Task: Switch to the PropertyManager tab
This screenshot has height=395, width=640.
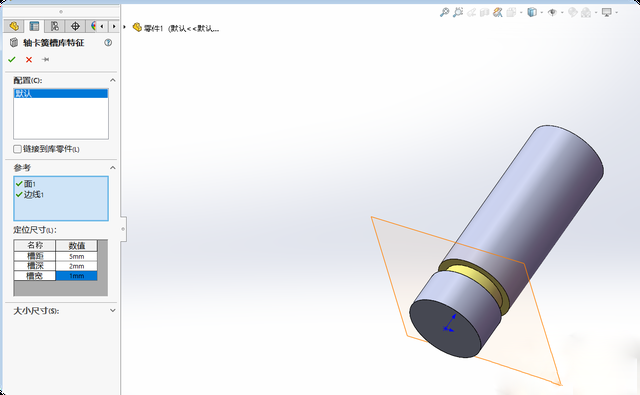Action: tap(34, 26)
